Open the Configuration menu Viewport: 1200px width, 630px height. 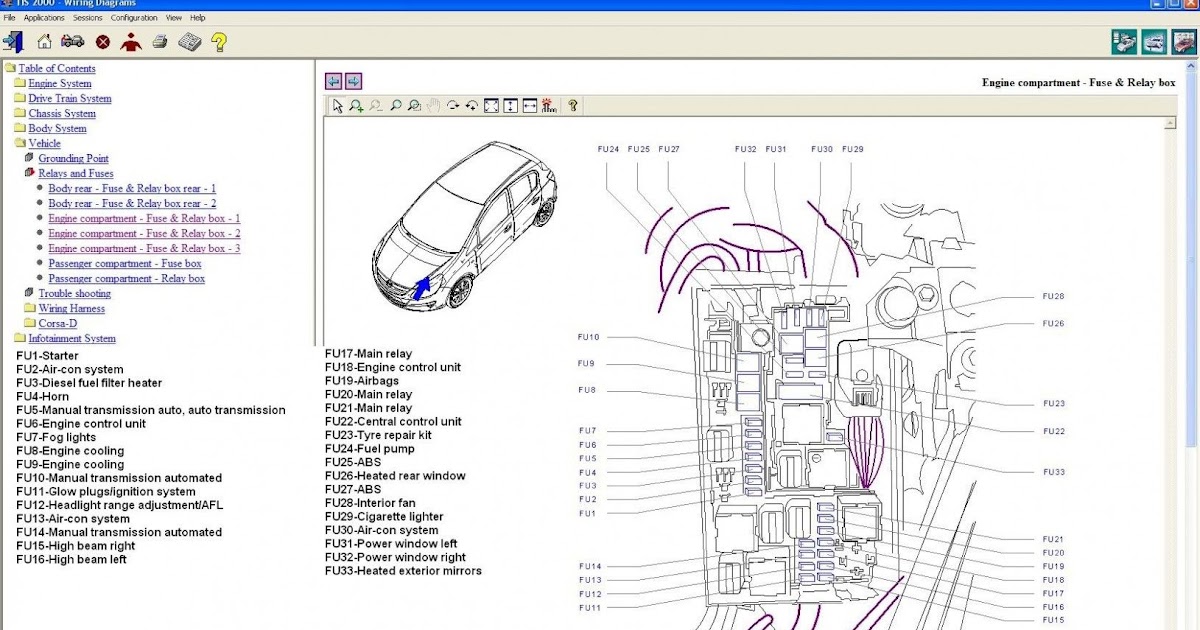click(134, 18)
